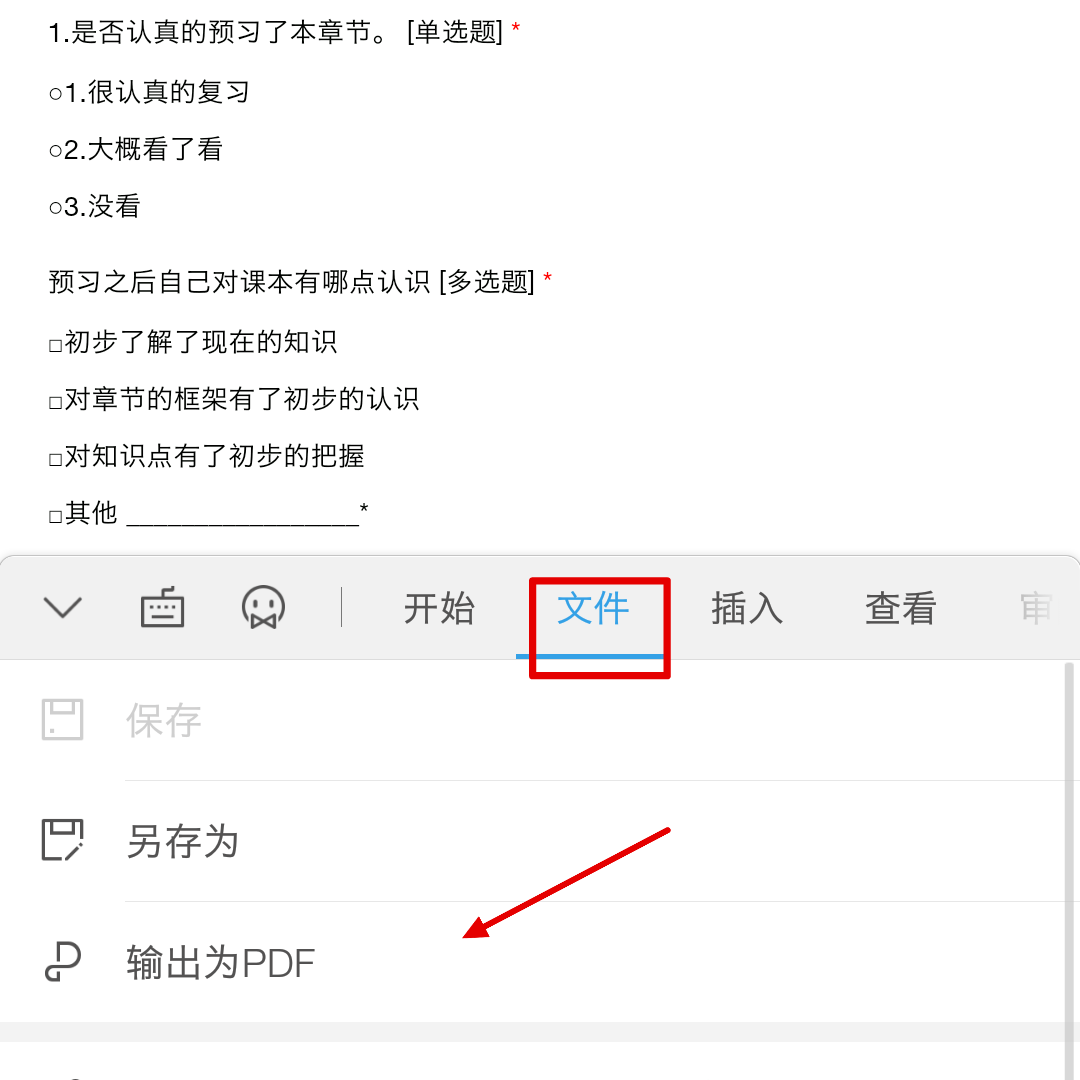Go to the 查看 tab
Image resolution: width=1080 pixels, height=1080 pixels.
900,608
